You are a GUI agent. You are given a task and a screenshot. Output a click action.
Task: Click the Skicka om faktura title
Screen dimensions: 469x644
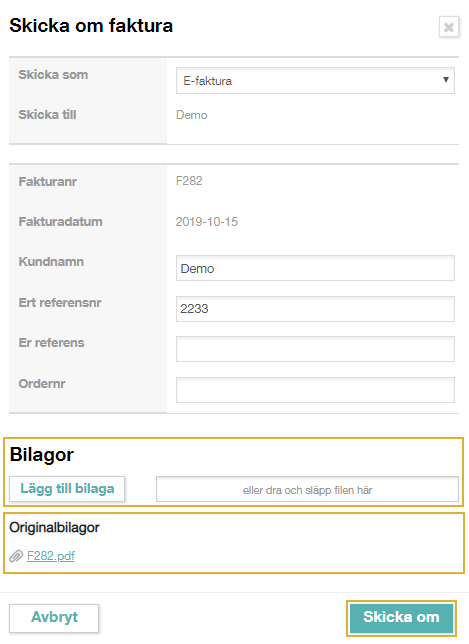pos(91,25)
